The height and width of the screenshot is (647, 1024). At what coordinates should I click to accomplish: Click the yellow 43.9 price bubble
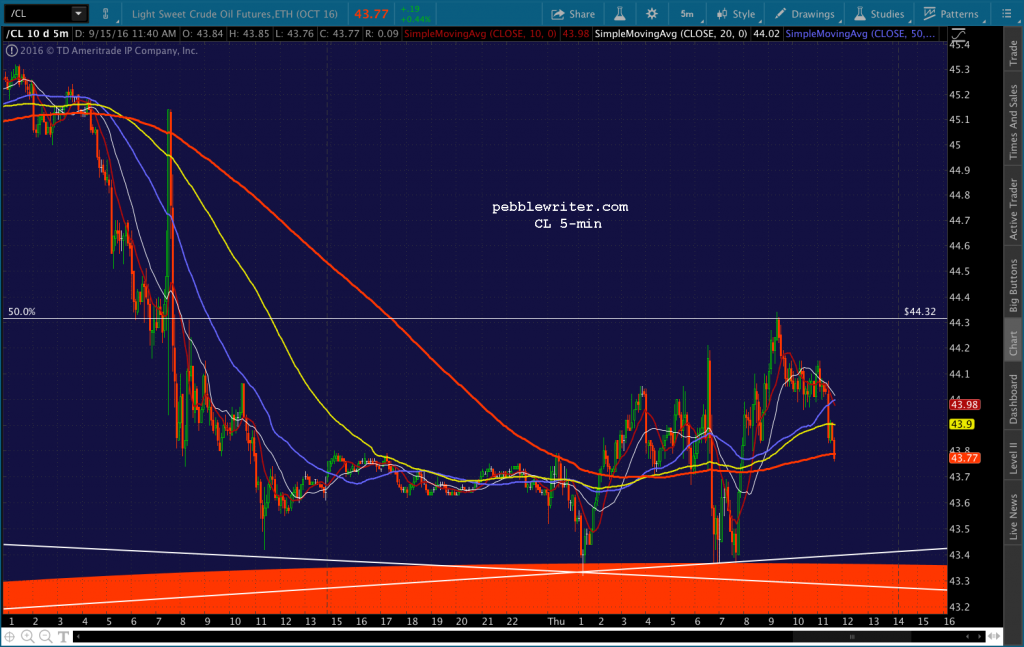961,424
